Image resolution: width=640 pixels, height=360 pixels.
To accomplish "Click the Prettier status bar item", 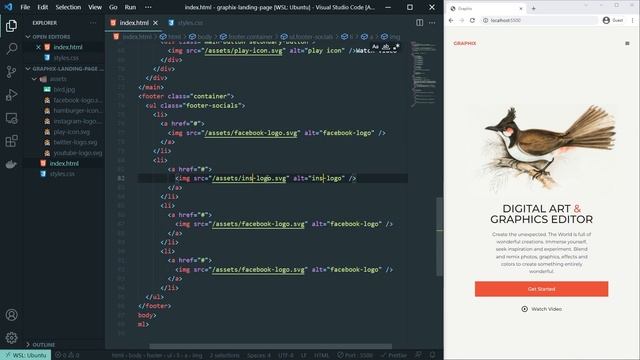I will coord(394,355).
